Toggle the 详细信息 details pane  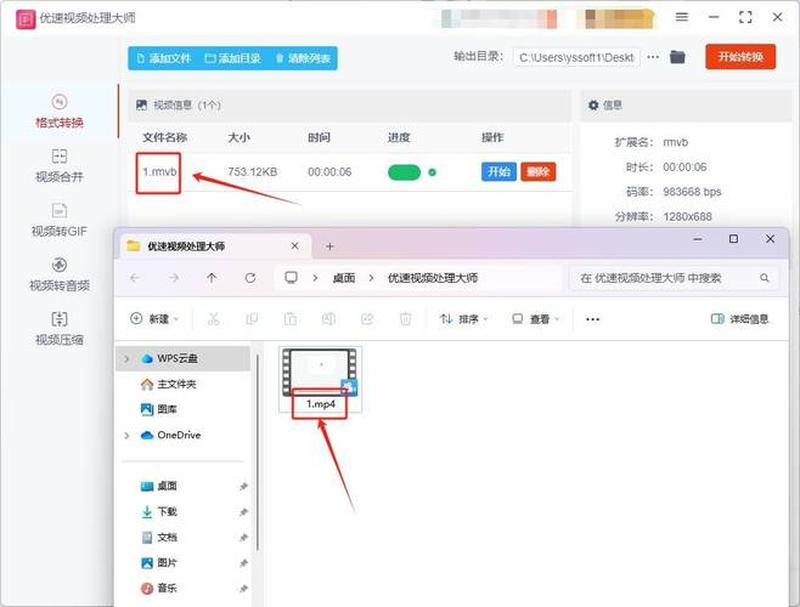(740, 319)
